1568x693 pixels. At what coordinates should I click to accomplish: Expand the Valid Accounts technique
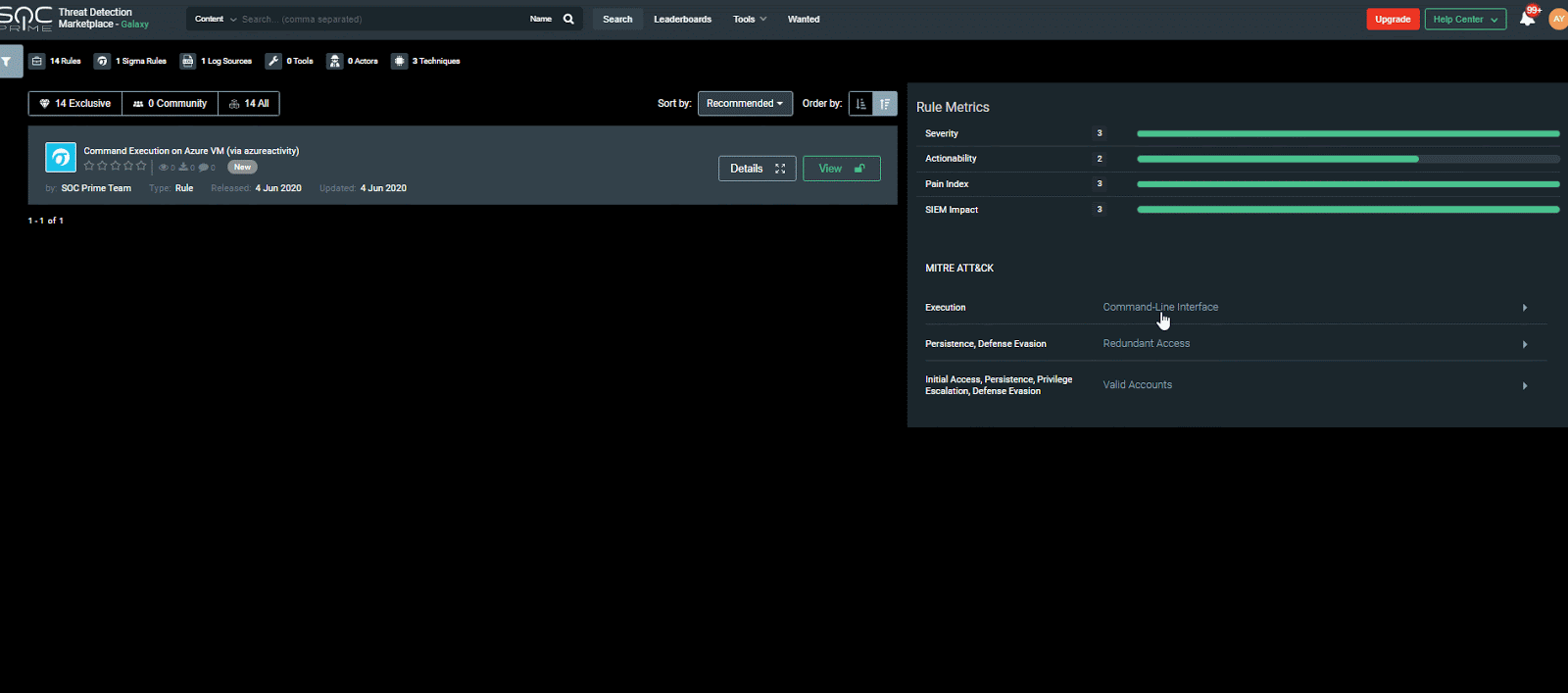1525,386
